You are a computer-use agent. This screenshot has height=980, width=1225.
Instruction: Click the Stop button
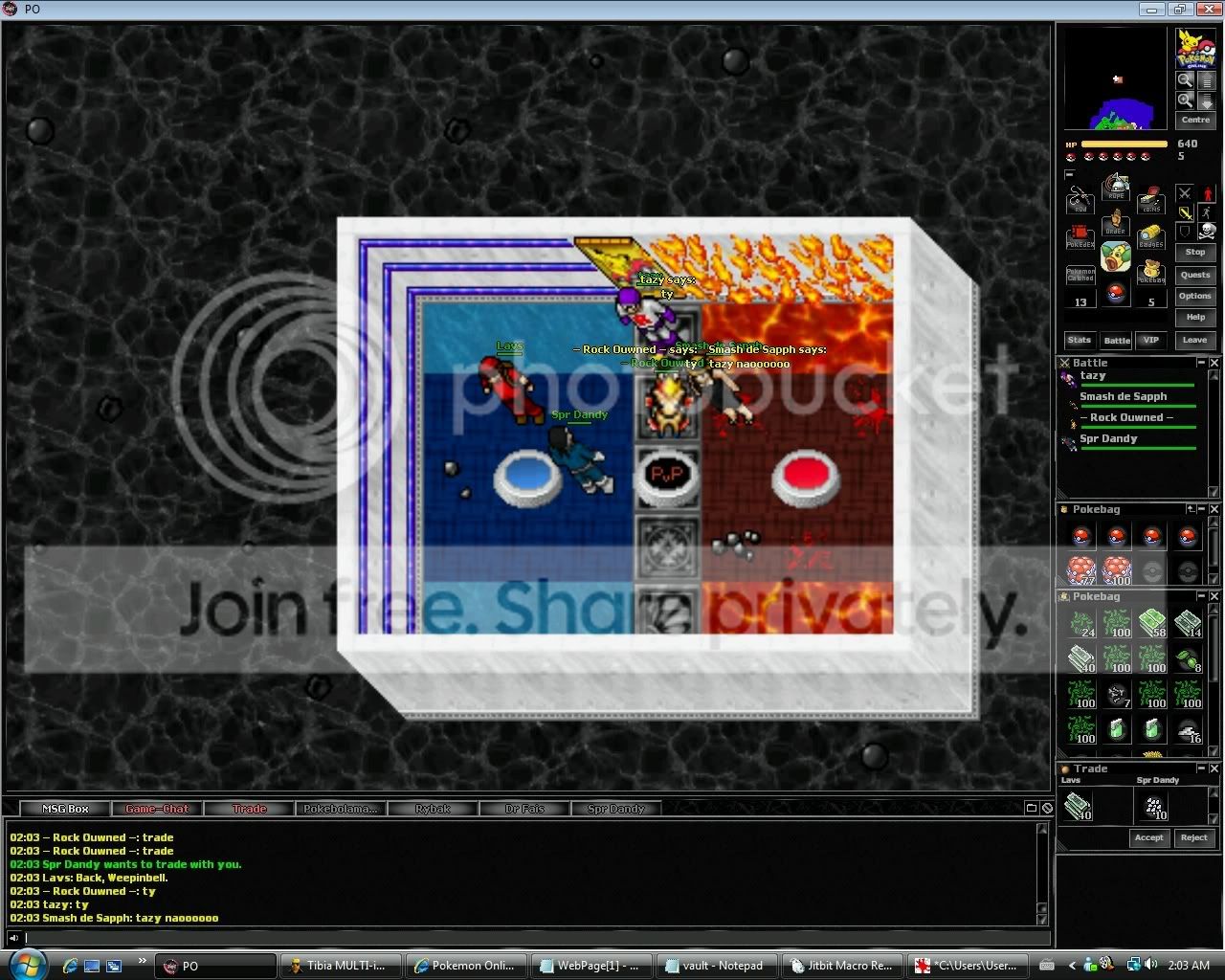1195,253
